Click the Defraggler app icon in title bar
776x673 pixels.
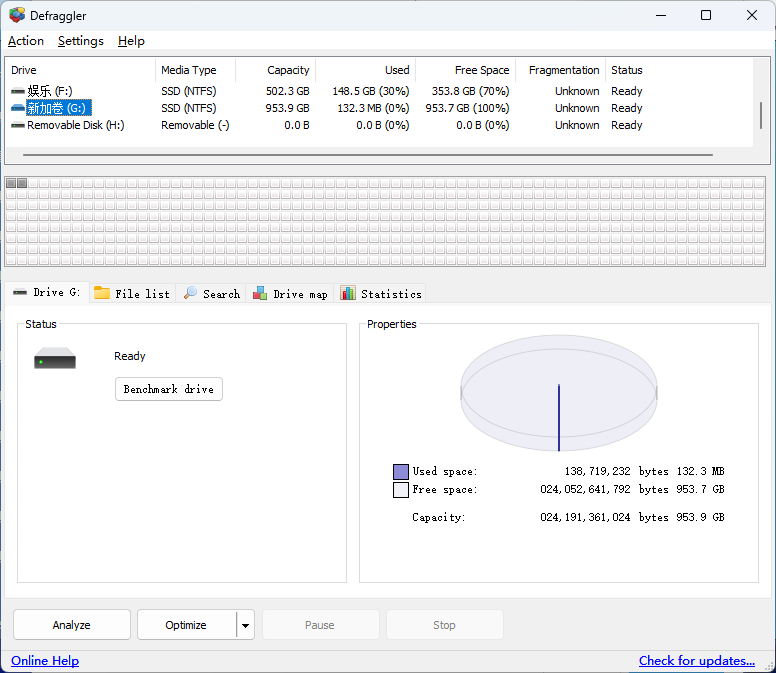pyautogui.click(x=17, y=15)
